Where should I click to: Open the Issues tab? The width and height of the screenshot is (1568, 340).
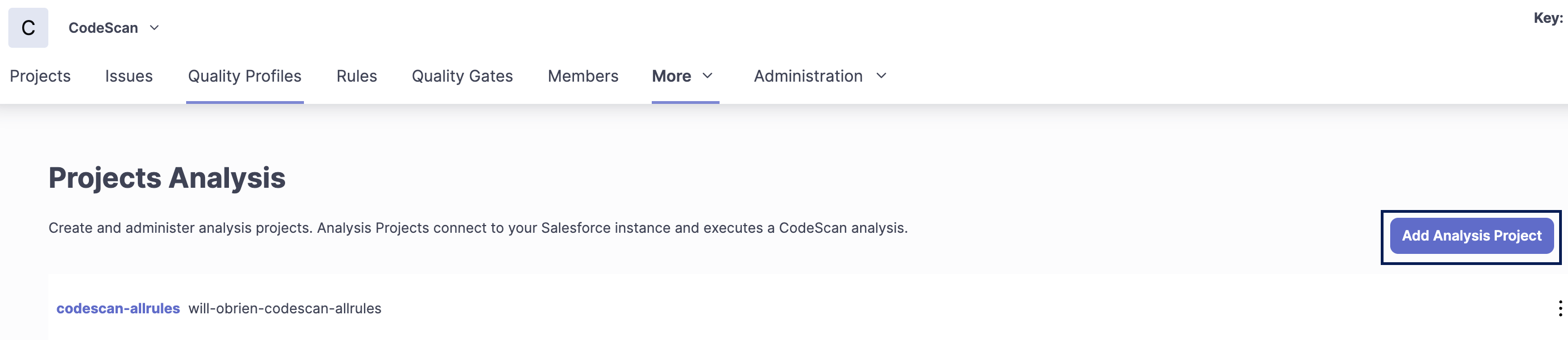click(128, 76)
